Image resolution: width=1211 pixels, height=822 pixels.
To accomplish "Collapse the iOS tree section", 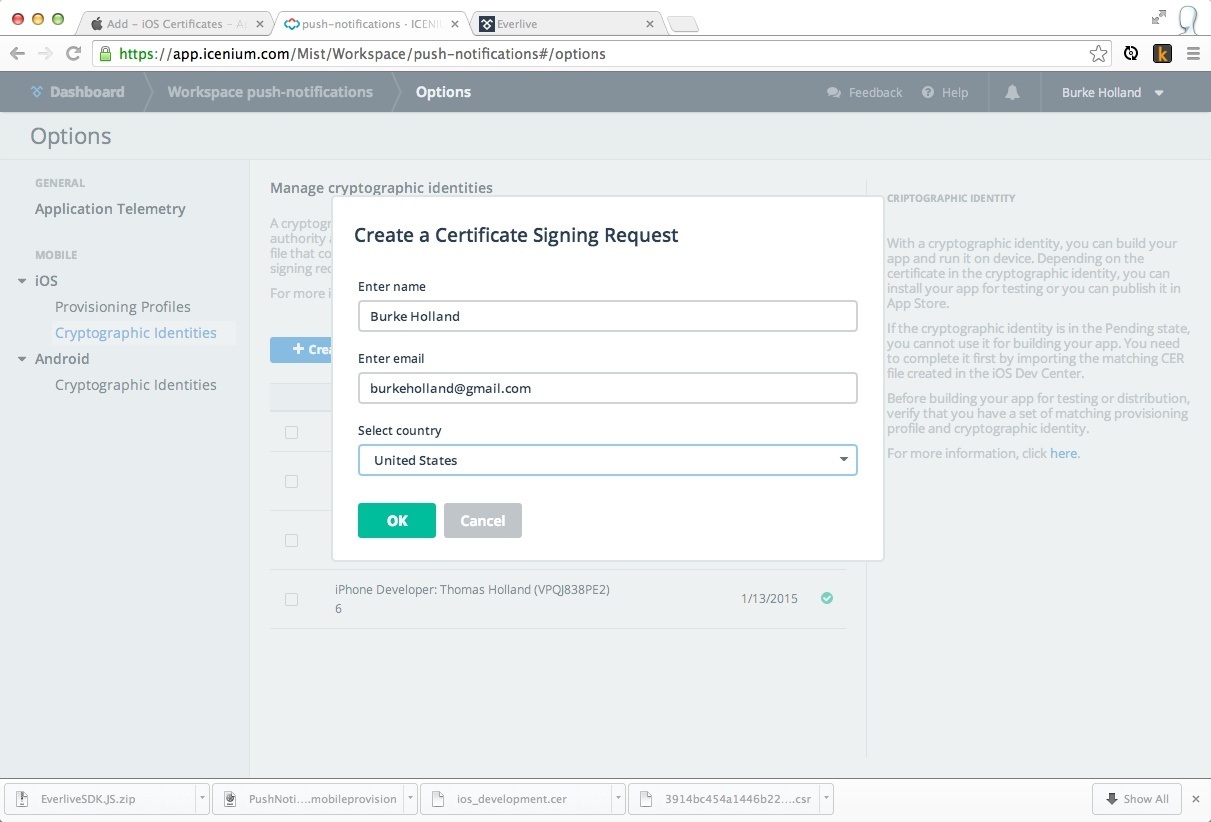I will (x=22, y=281).
